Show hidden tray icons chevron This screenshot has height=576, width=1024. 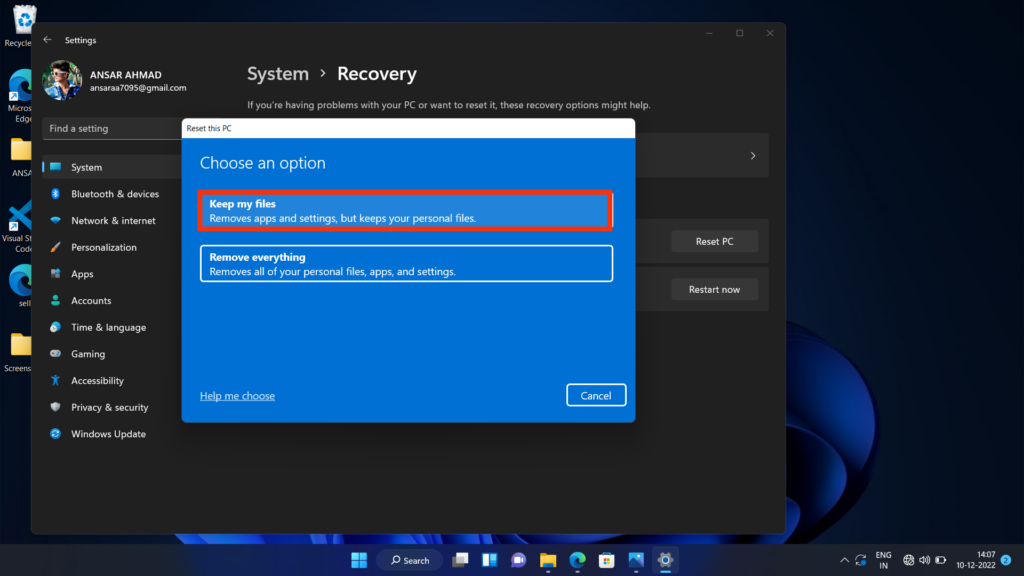pos(844,560)
